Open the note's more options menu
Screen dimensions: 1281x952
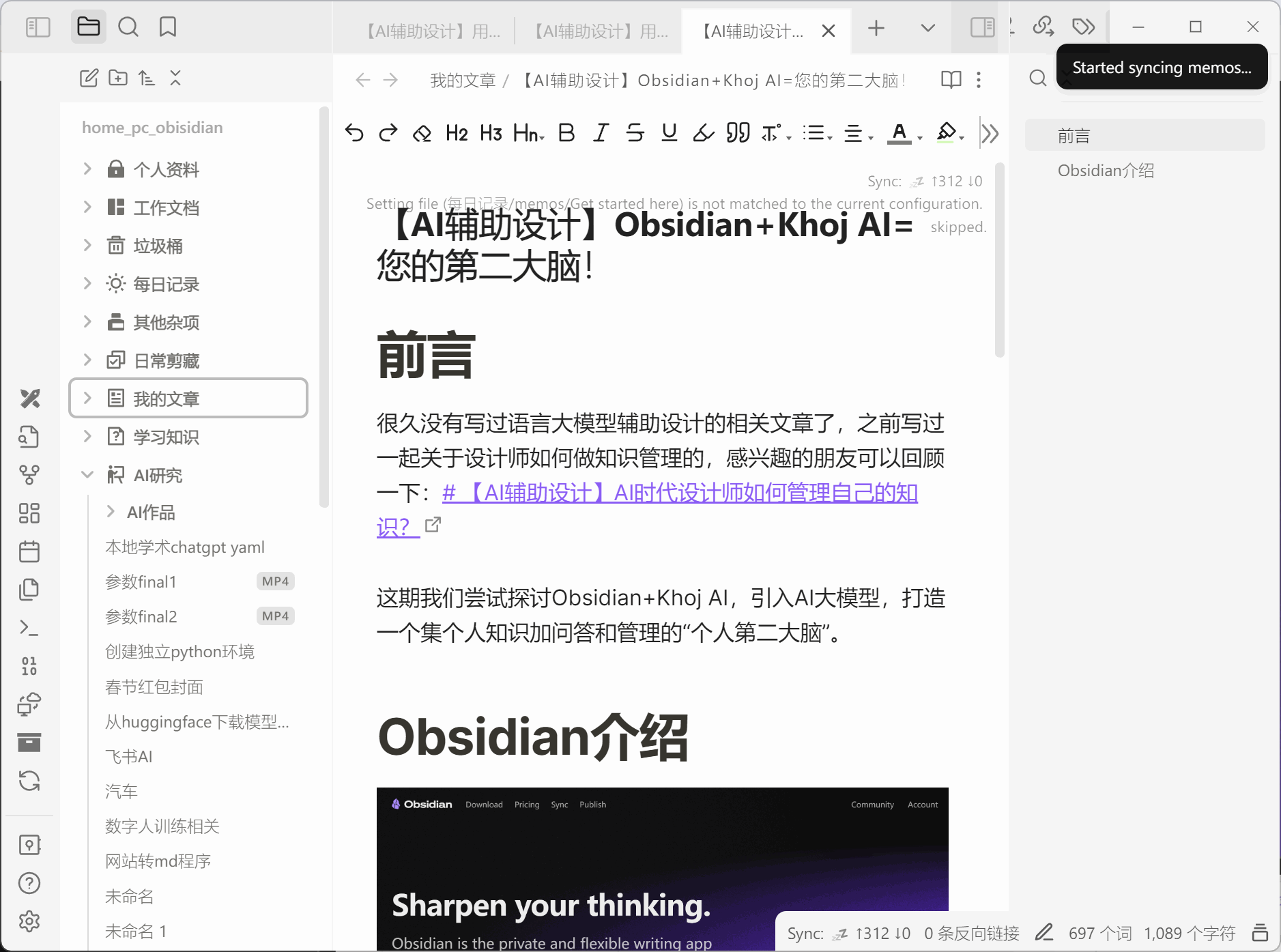pyautogui.click(x=979, y=80)
